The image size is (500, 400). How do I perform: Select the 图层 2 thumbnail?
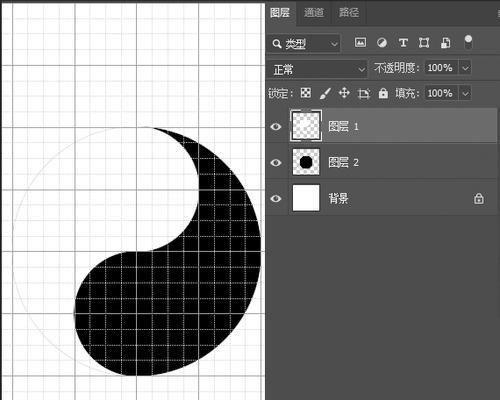pos(306,162)
